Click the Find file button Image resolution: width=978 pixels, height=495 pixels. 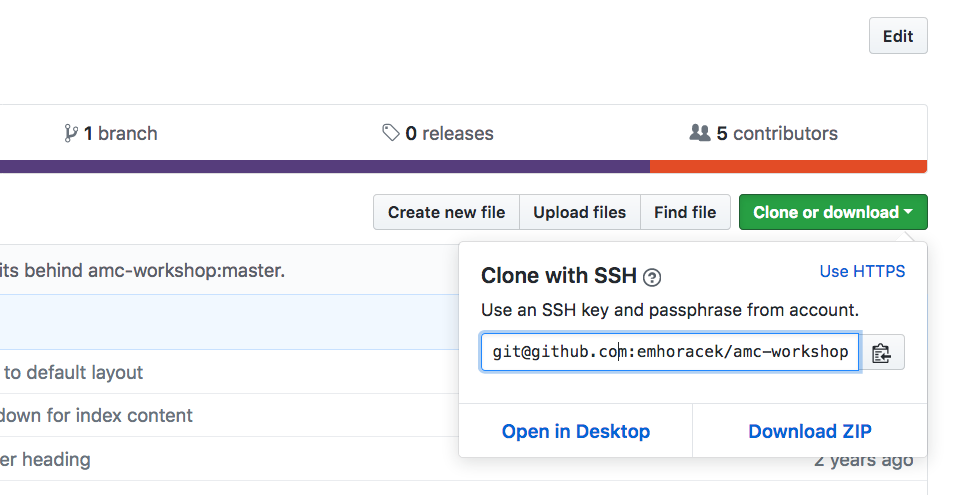coord(685,213)
